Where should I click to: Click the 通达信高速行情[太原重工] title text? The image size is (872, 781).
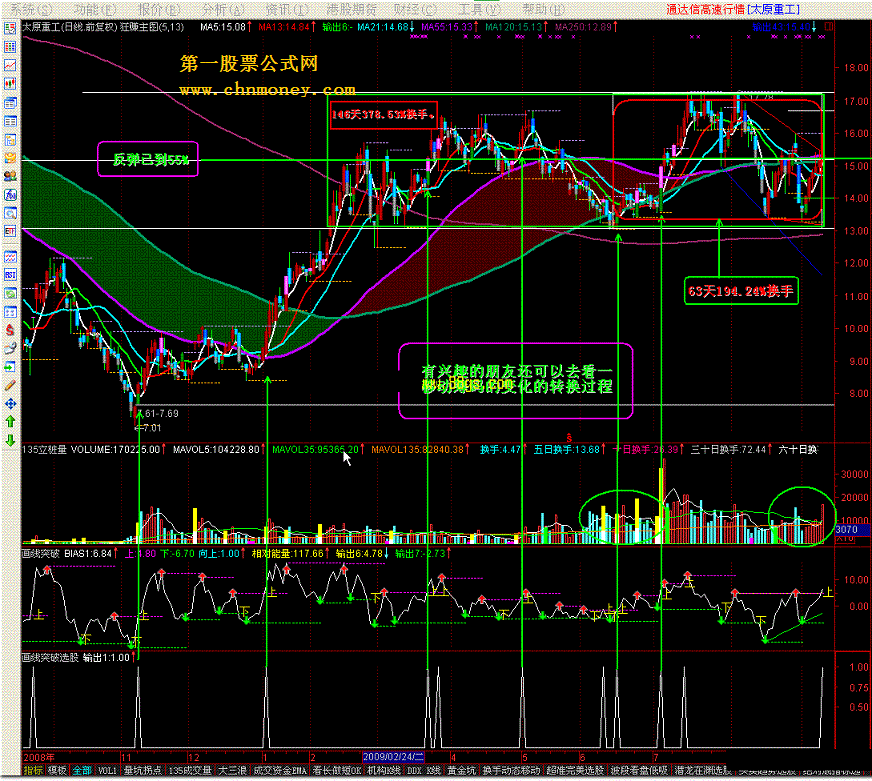tap(733, 9)
